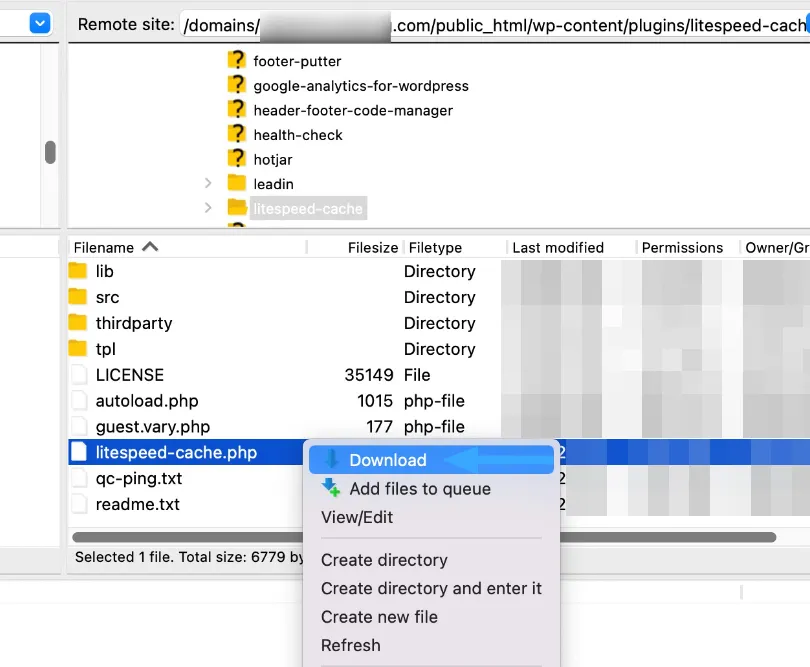810x667 pixels.
Task: Click the footer-putter unknown folder icon
Action: point(237,60)
